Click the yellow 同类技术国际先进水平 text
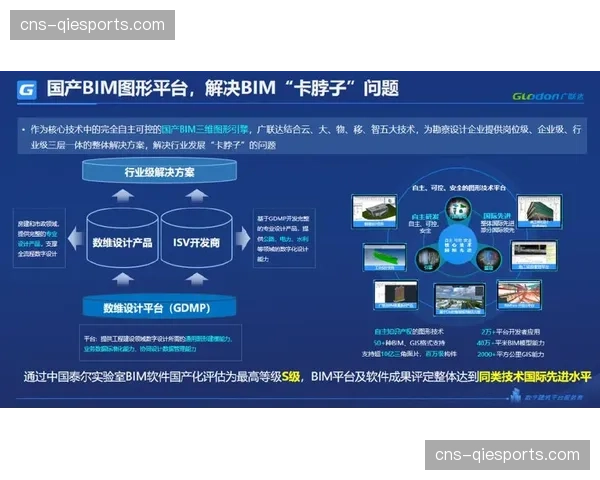 (x=535, y=377)
